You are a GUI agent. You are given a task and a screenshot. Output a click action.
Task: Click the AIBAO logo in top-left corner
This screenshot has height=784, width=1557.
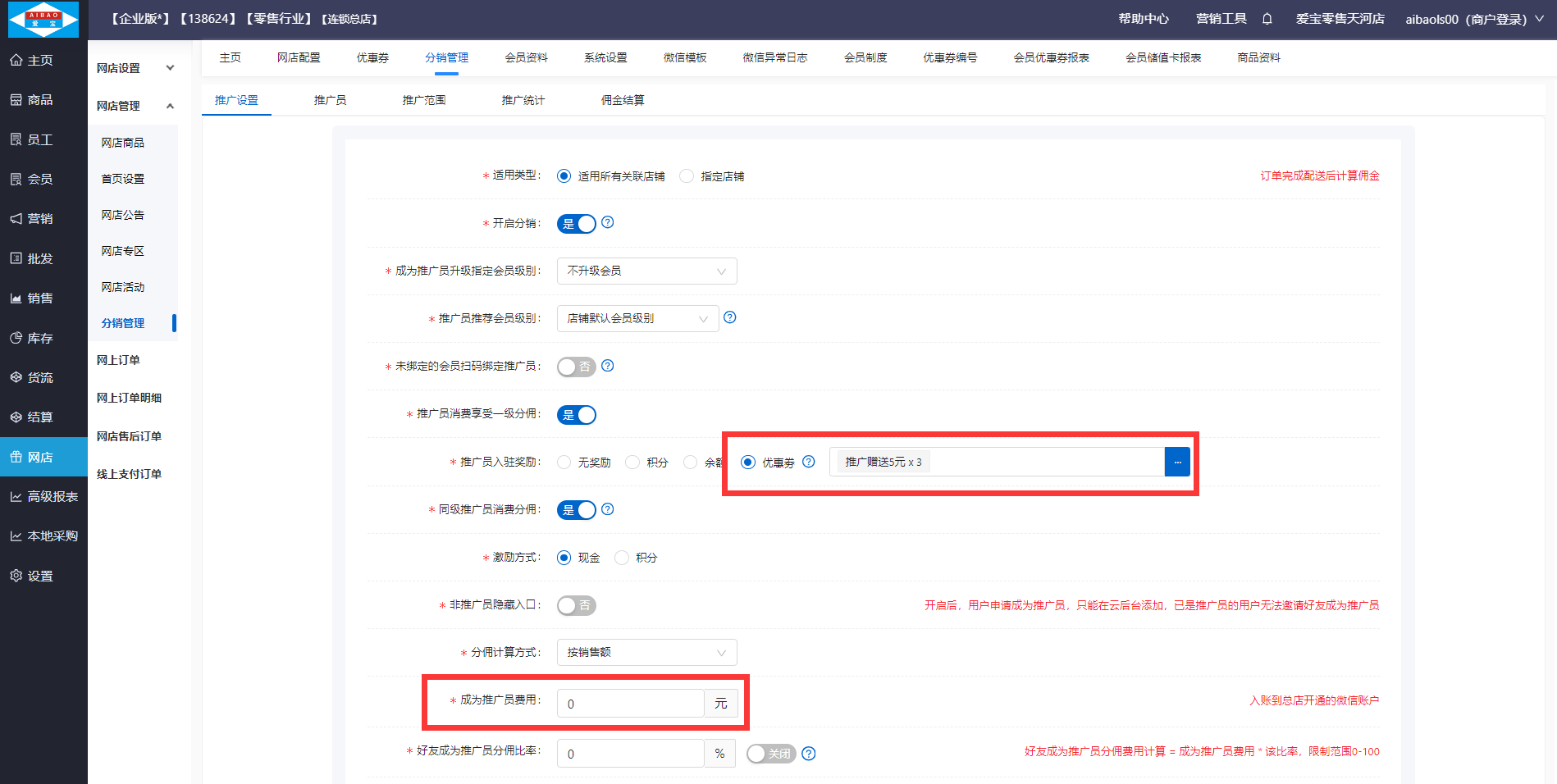point(43,19)
